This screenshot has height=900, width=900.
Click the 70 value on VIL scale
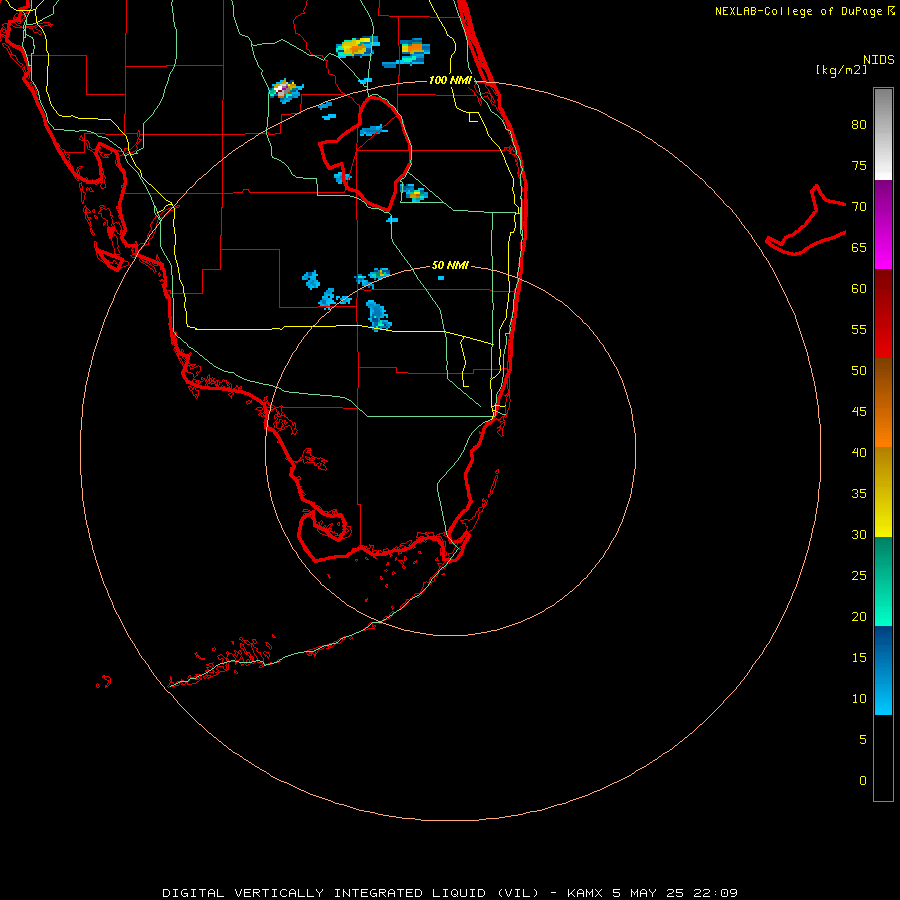point(859,207)
